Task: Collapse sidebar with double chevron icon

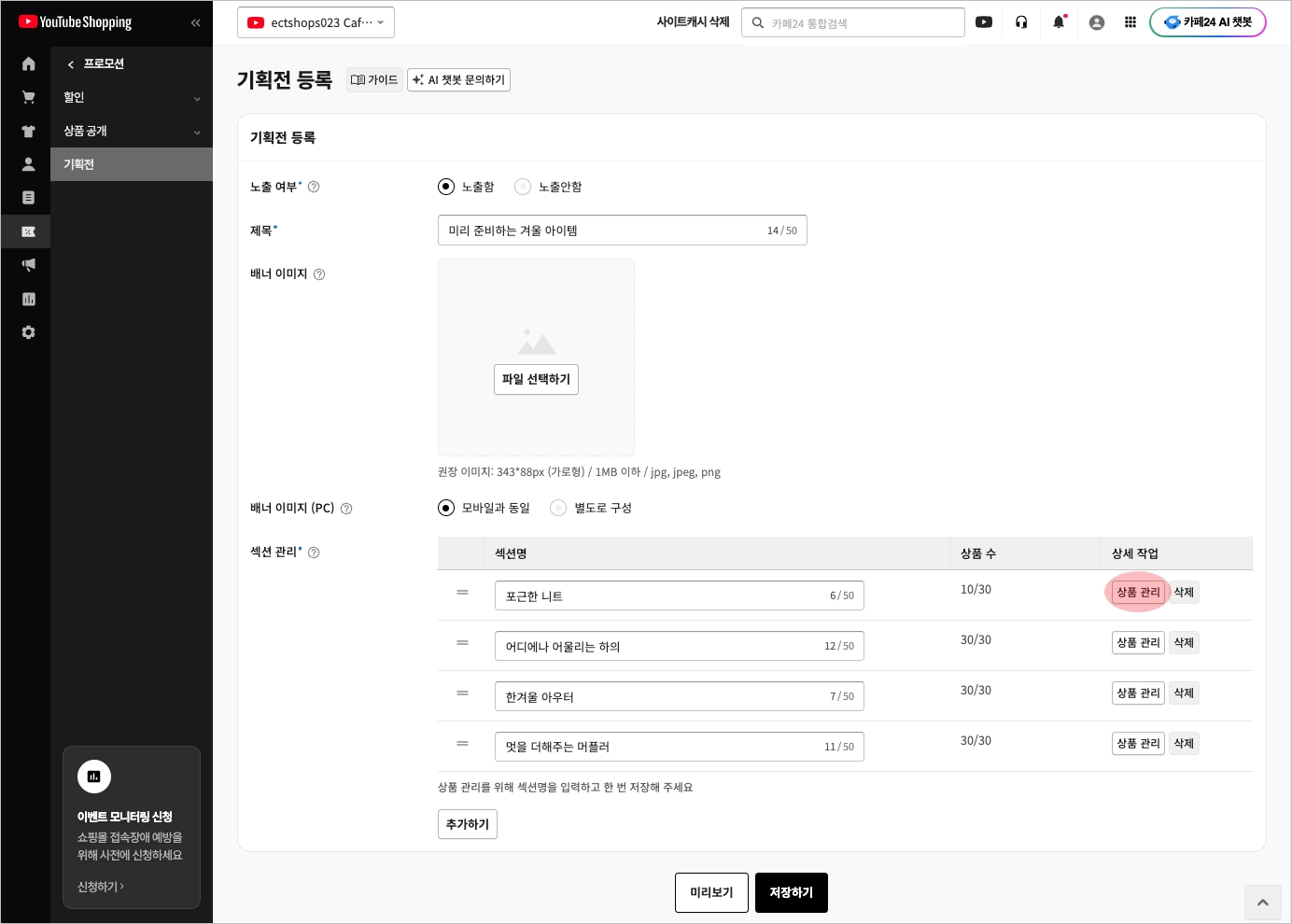Action: pyautogui.click(x=195, y=22)
